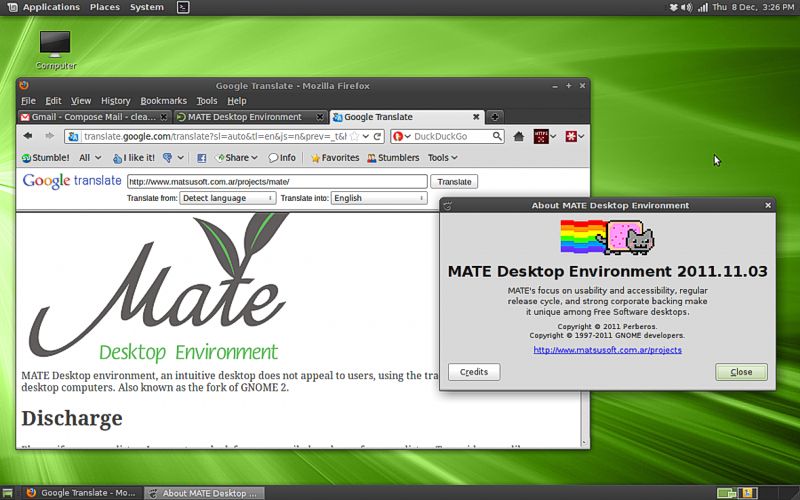
Task: Open the search engine selector dropdown
Action: [x=408, y=136]
